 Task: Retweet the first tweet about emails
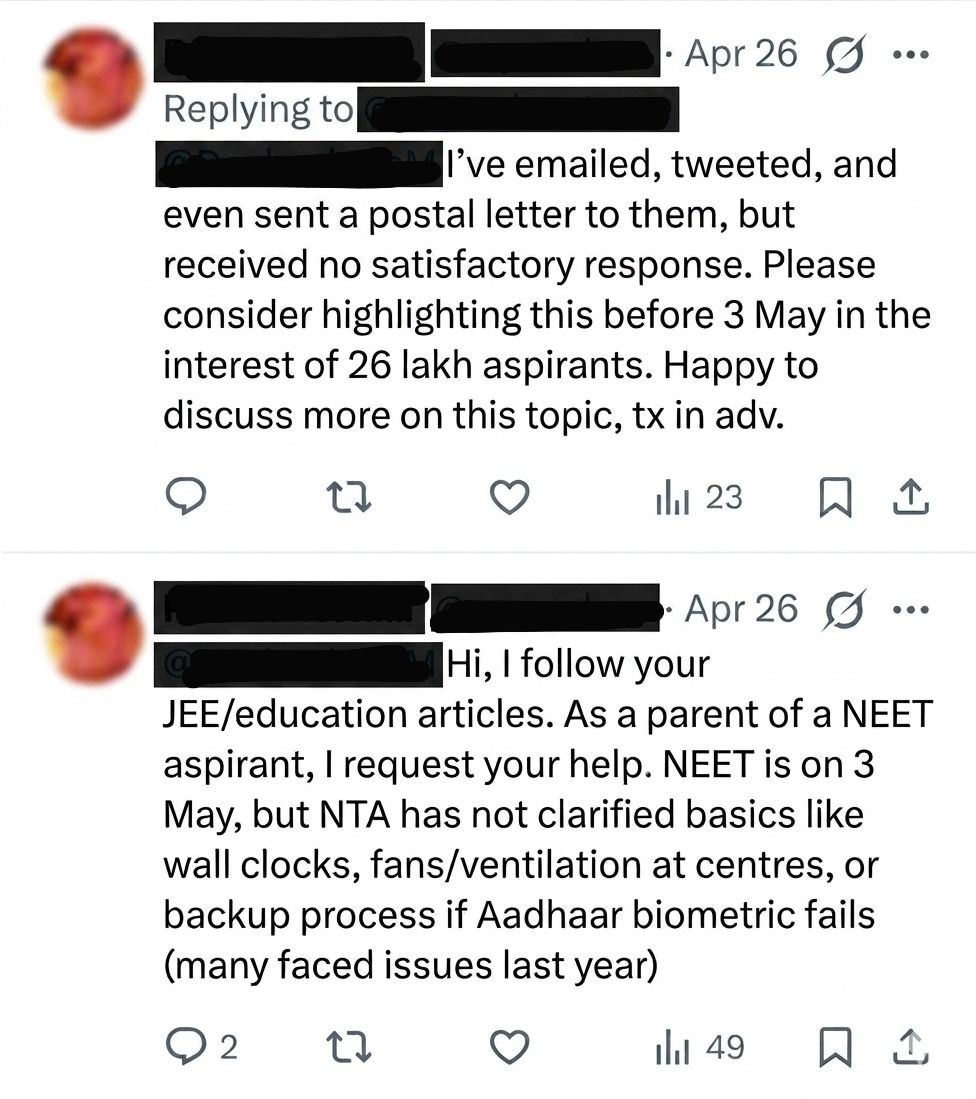point(351,496)
